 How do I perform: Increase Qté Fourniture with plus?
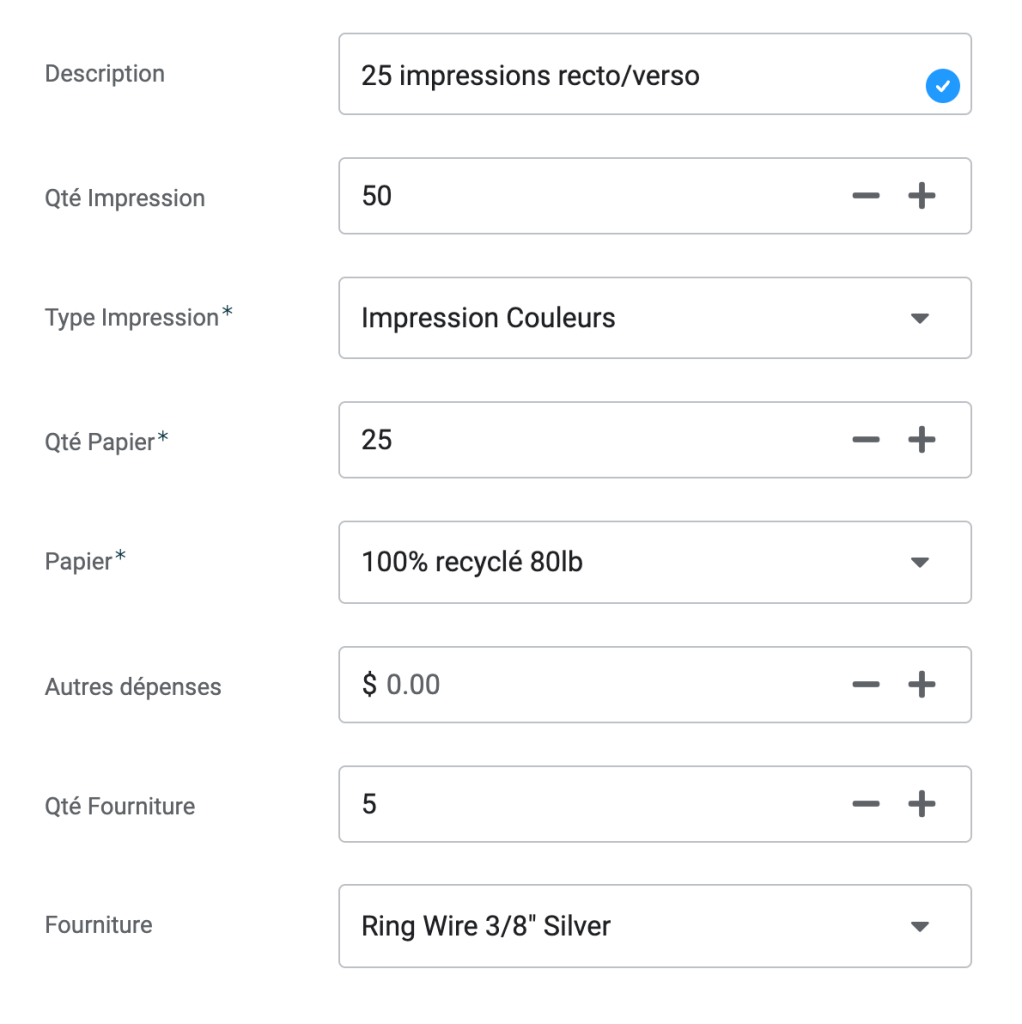point(921,804)
